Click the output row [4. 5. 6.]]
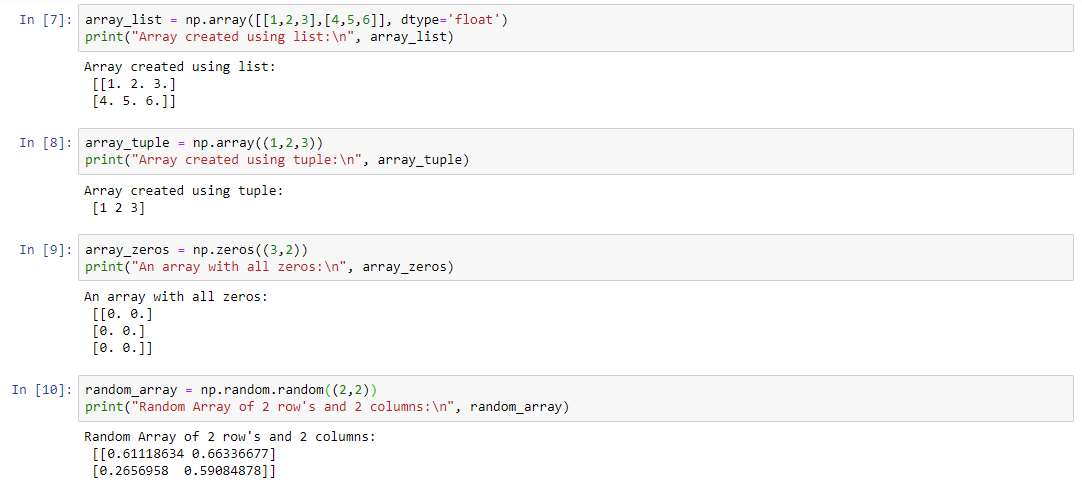Viewport: 1082px width, 488px height. tap(134, 101)
